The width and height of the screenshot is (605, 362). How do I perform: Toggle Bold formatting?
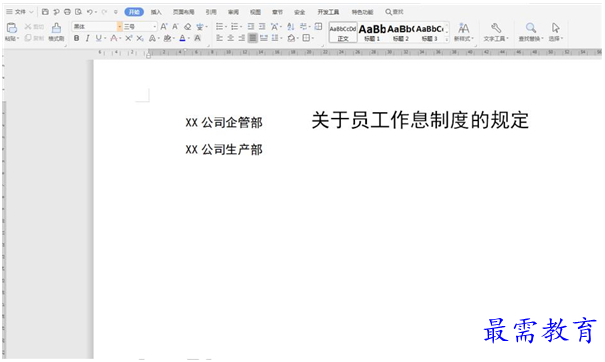[x=76, y=38]
